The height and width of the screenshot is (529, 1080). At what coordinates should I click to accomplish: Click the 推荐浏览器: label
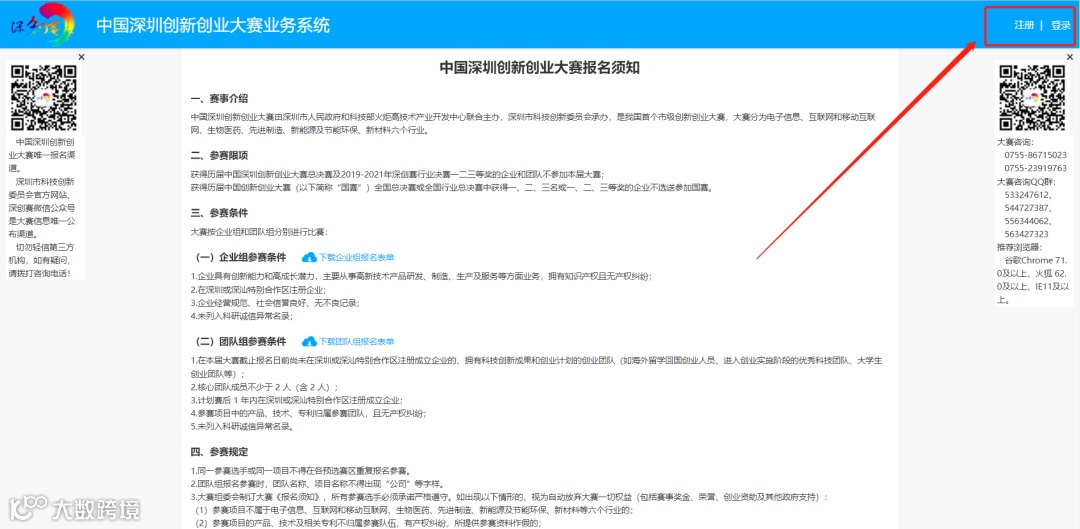pyautogui.click(x=1019, y=247)
